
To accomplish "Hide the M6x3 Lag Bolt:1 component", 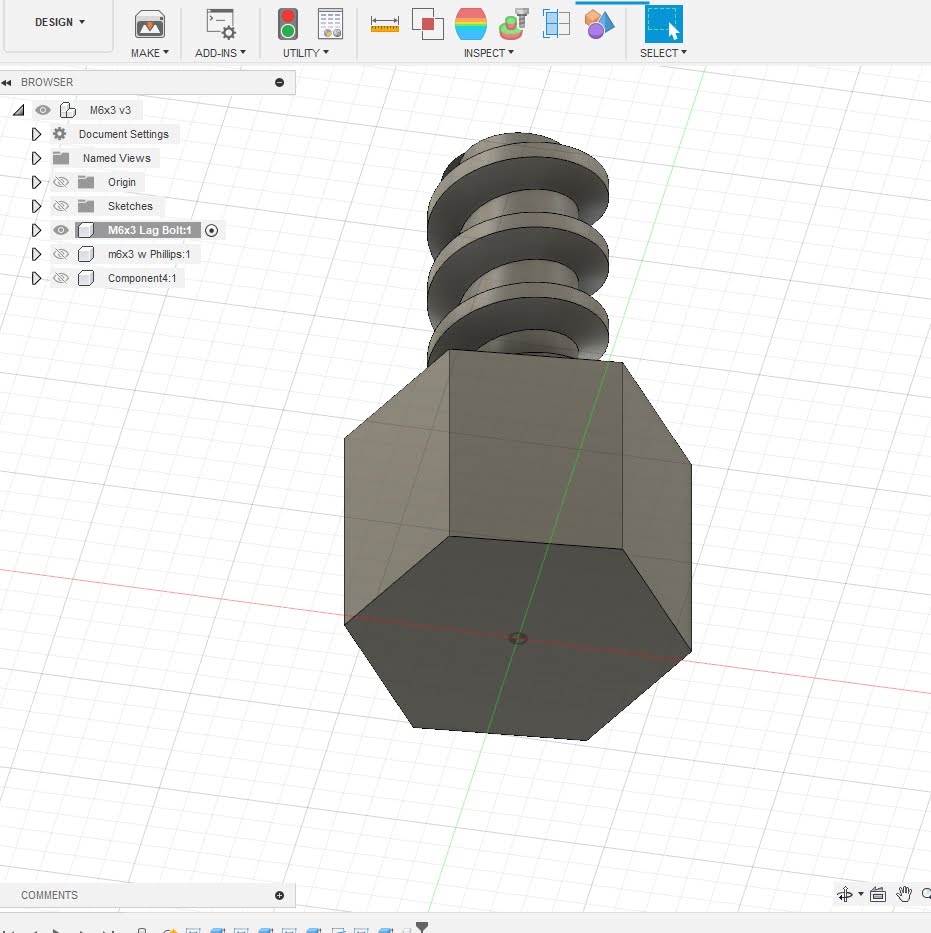I will pos(61,230).
